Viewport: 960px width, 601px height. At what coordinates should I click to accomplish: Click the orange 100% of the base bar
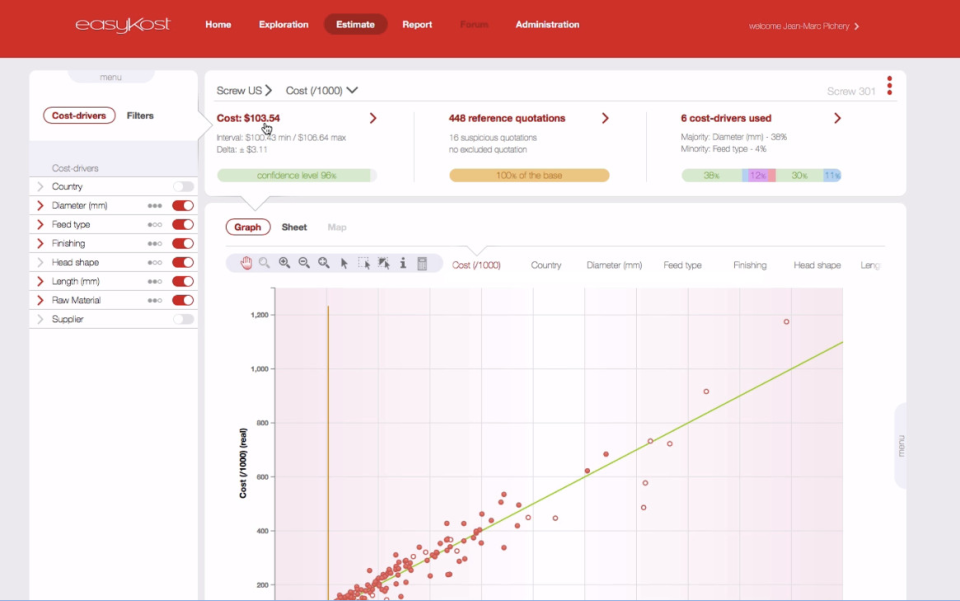tap(530, 174)
